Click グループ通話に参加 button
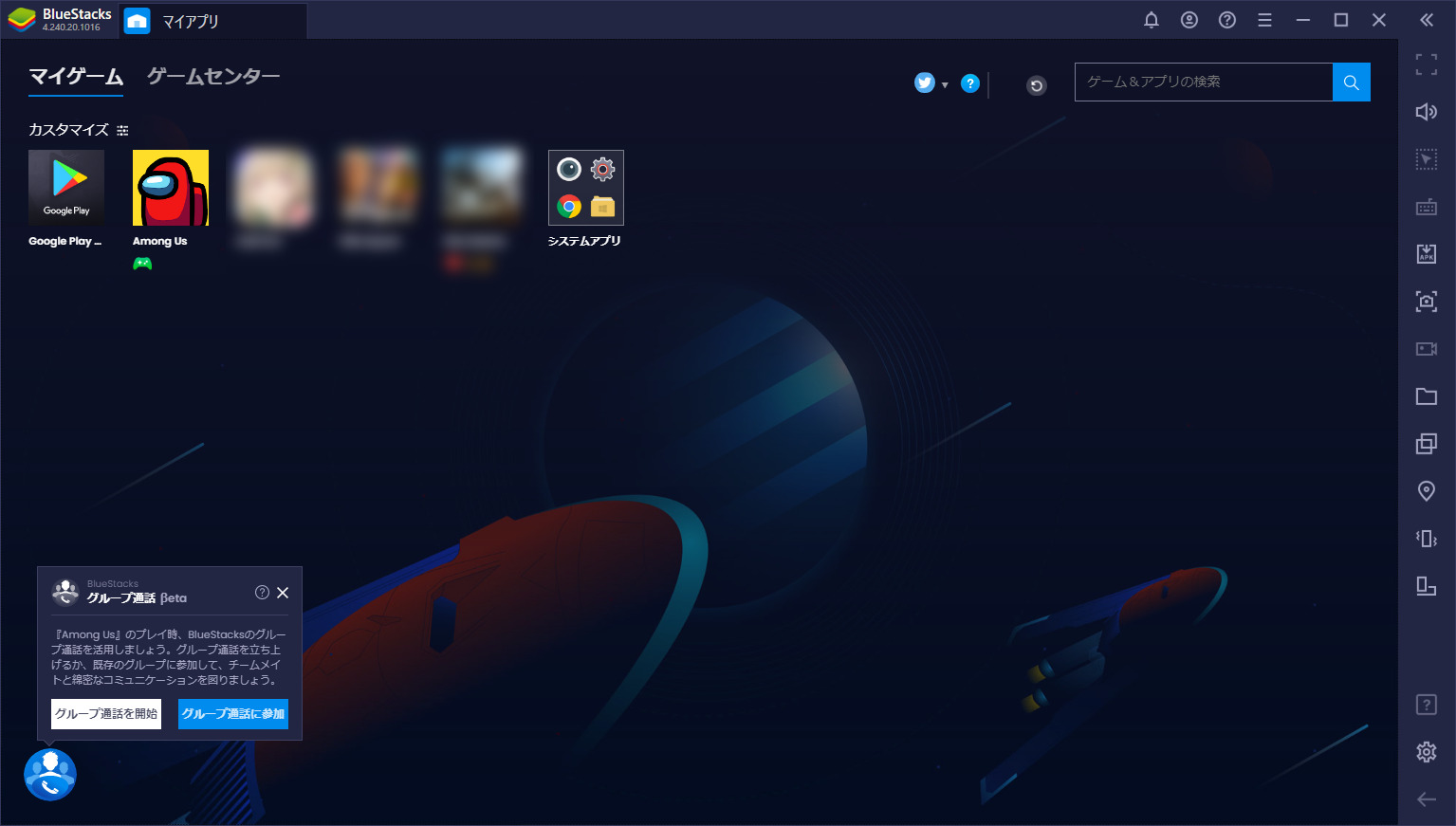 tap(233, 714)
